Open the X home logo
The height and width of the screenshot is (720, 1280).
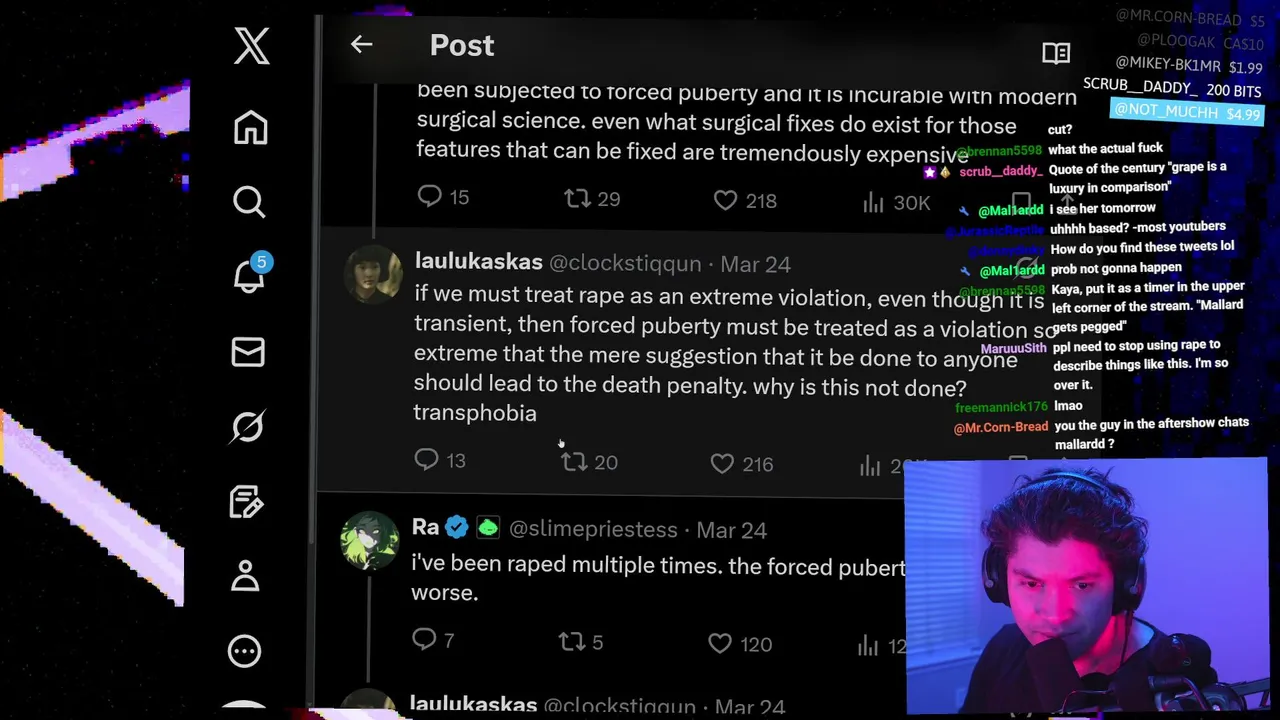click(x=252, y=46)
